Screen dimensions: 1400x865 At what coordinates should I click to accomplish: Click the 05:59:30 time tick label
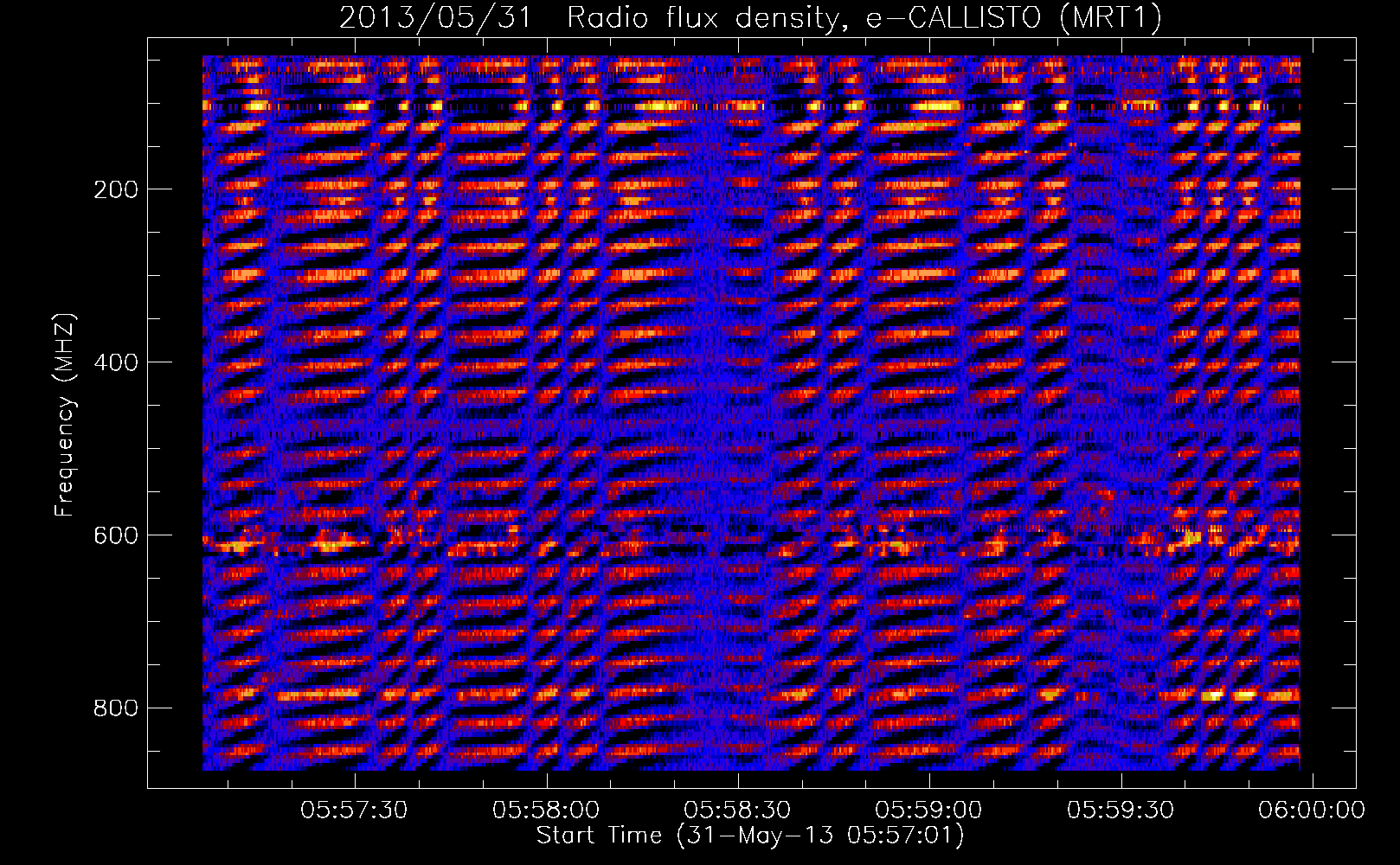click(1121, 811)
